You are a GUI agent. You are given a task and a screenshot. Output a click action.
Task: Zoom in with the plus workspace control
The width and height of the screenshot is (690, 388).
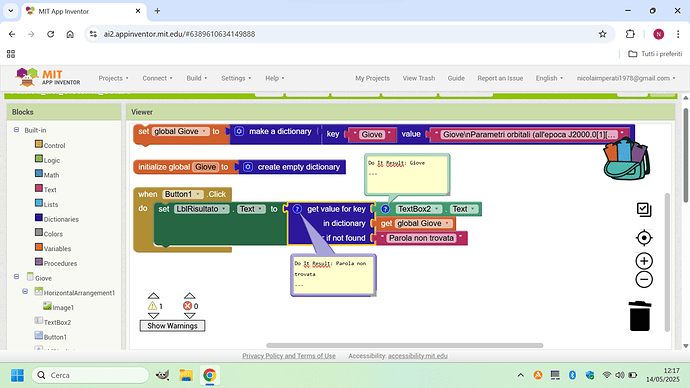[x=644, y=261]
